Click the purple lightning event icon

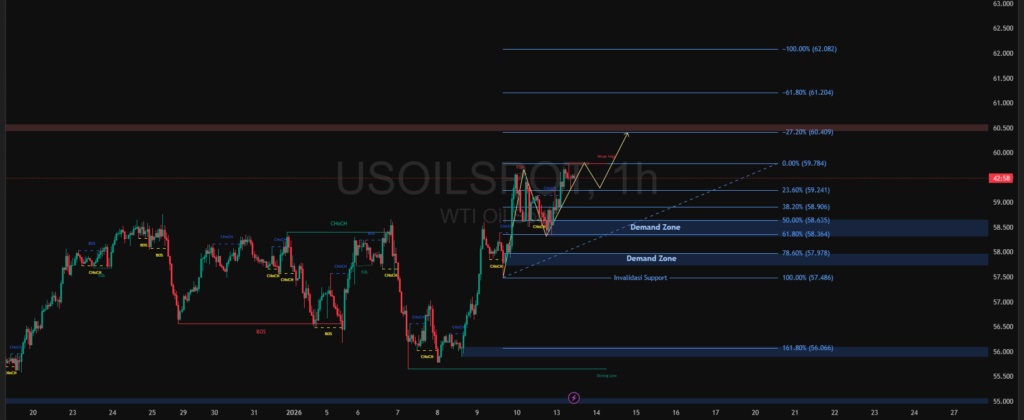pos(573,398)
